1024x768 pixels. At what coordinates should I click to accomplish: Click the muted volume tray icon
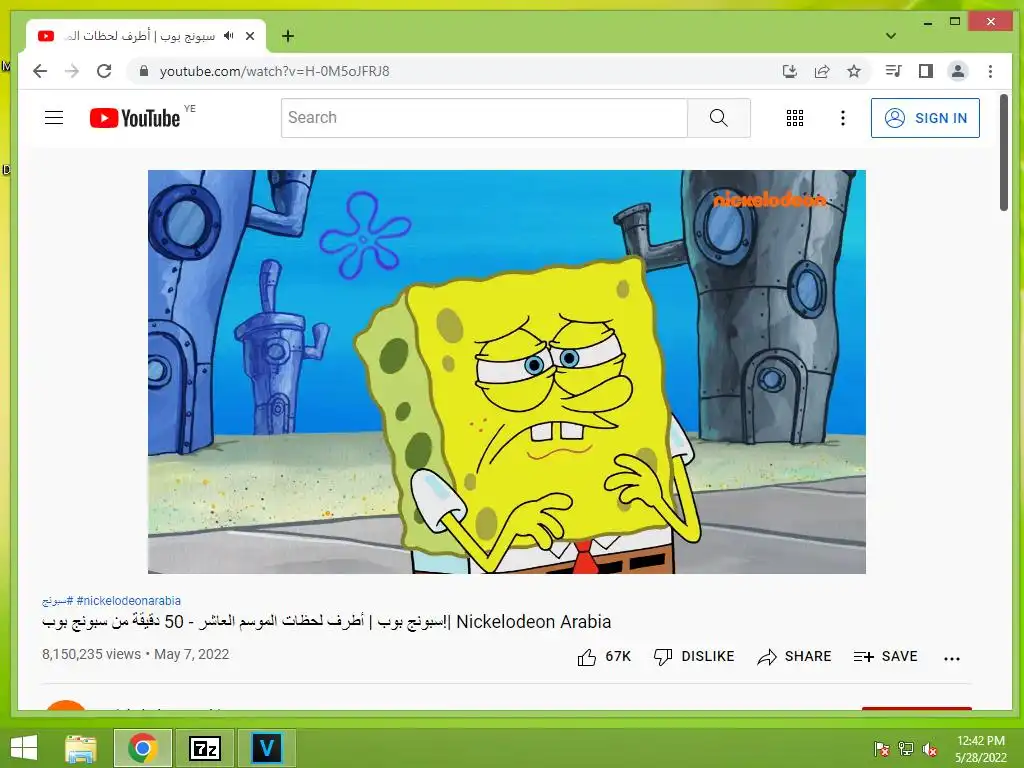tap(930, 749)
